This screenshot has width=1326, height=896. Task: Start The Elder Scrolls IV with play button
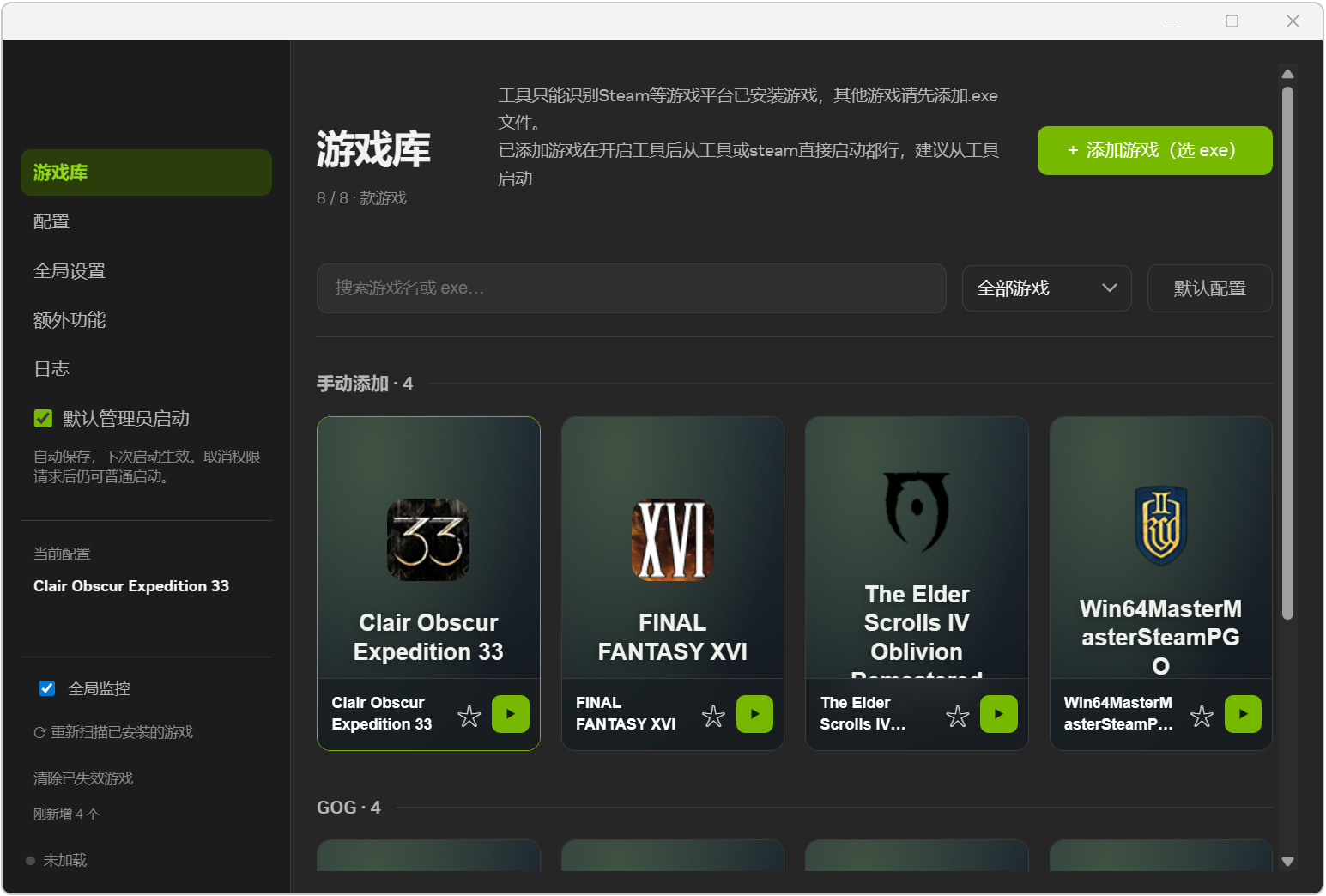(x=999, y=714)
